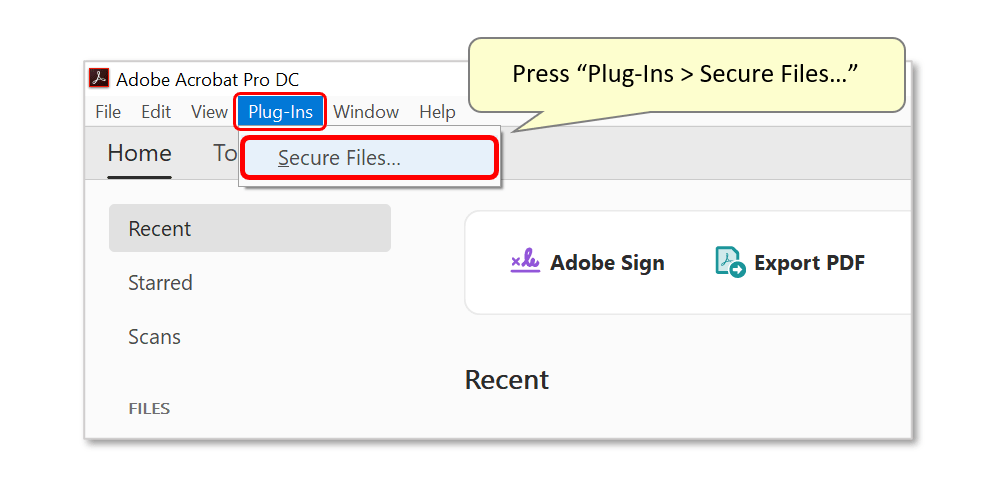Image resolution: width=997 pixels, height=478 pixels.
Task: Open the View menu
Action: pos(209,113)
